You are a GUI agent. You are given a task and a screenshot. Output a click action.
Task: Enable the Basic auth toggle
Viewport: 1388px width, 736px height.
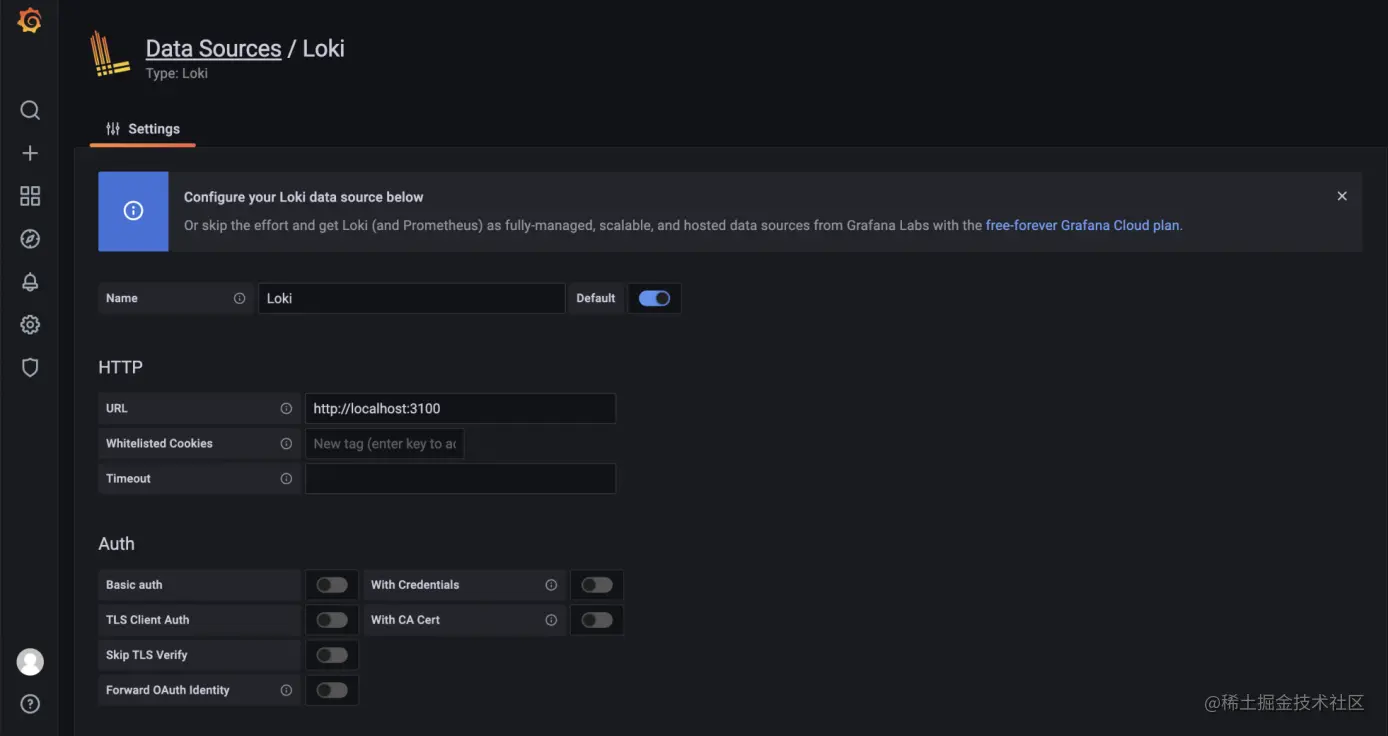click(332, 585)
